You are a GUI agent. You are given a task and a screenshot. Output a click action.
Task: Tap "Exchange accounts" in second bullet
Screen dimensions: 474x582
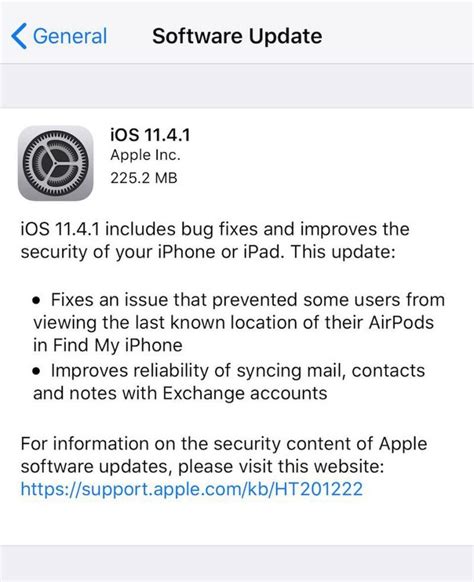click(245, 393)
